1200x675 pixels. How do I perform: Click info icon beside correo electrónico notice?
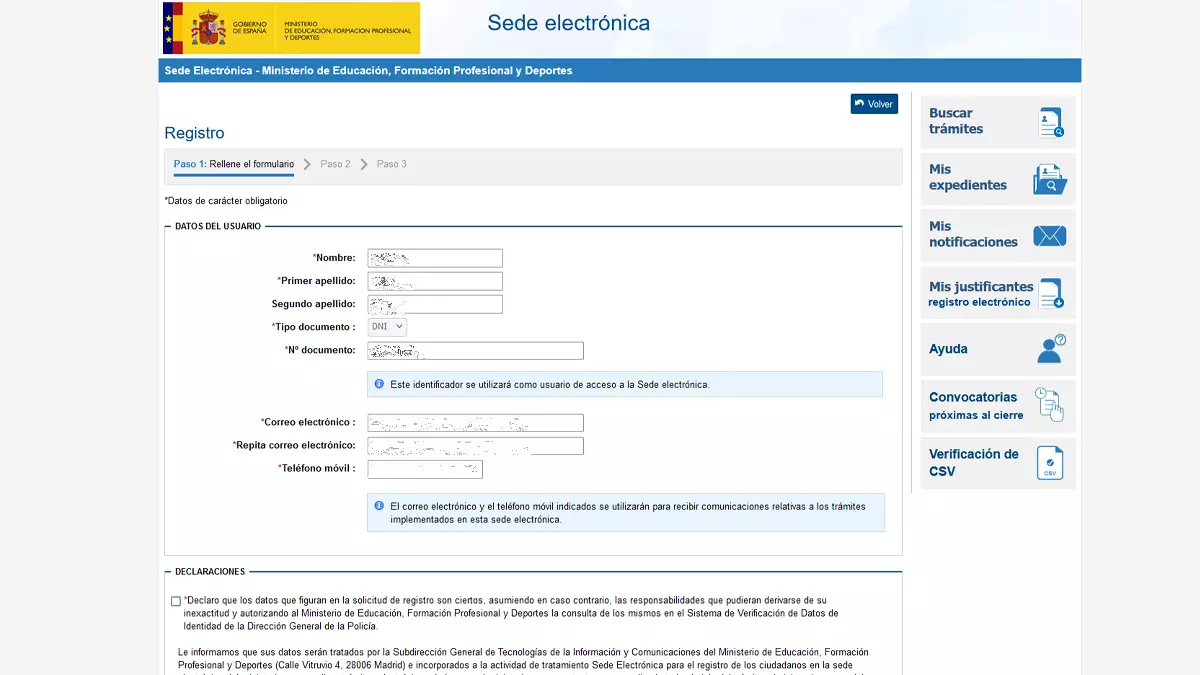(x=379, y=506)
